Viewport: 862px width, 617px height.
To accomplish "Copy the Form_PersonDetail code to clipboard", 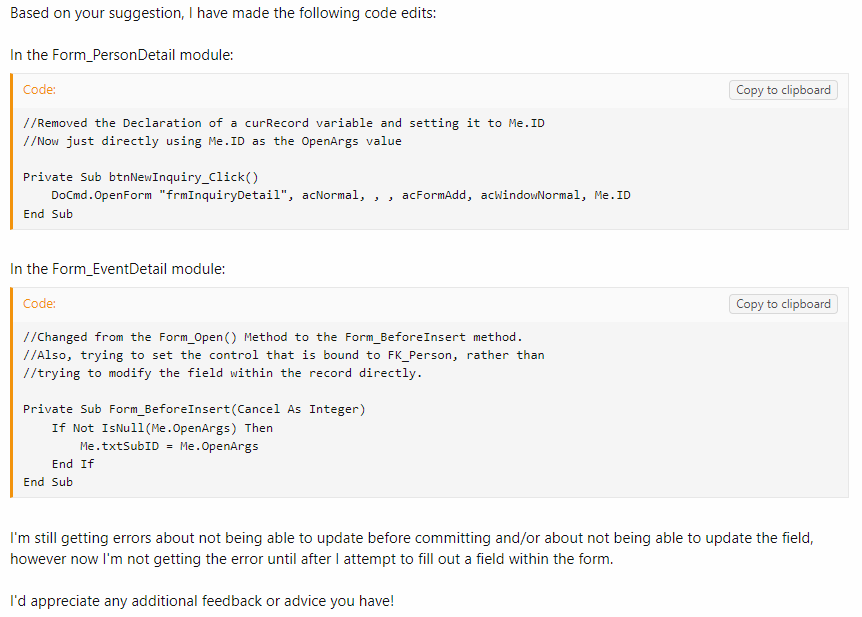I will click(783, 90).
